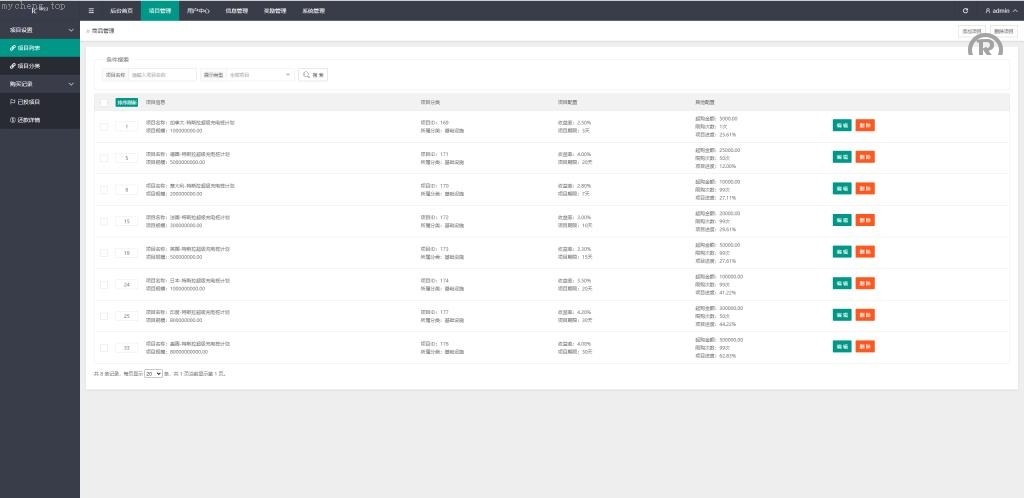Viewport: 1024px width, 498px height.
Task: Check the row checkbox for project ID 174
Action: tap(104, 284)
